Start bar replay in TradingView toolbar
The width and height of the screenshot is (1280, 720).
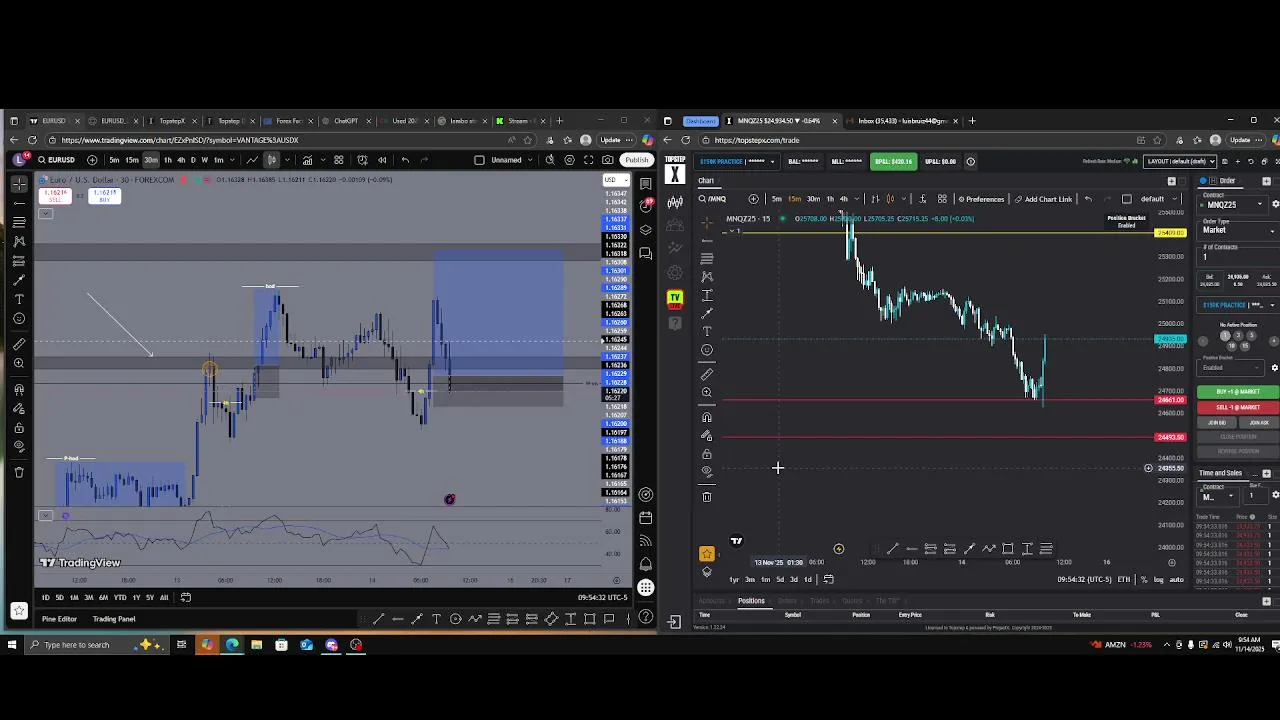pos(382,160)
